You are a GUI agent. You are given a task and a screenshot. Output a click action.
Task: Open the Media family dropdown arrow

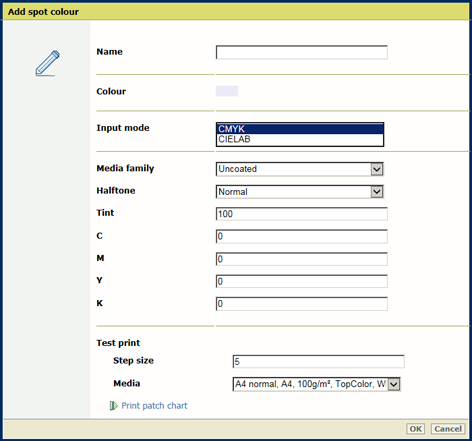377,169
